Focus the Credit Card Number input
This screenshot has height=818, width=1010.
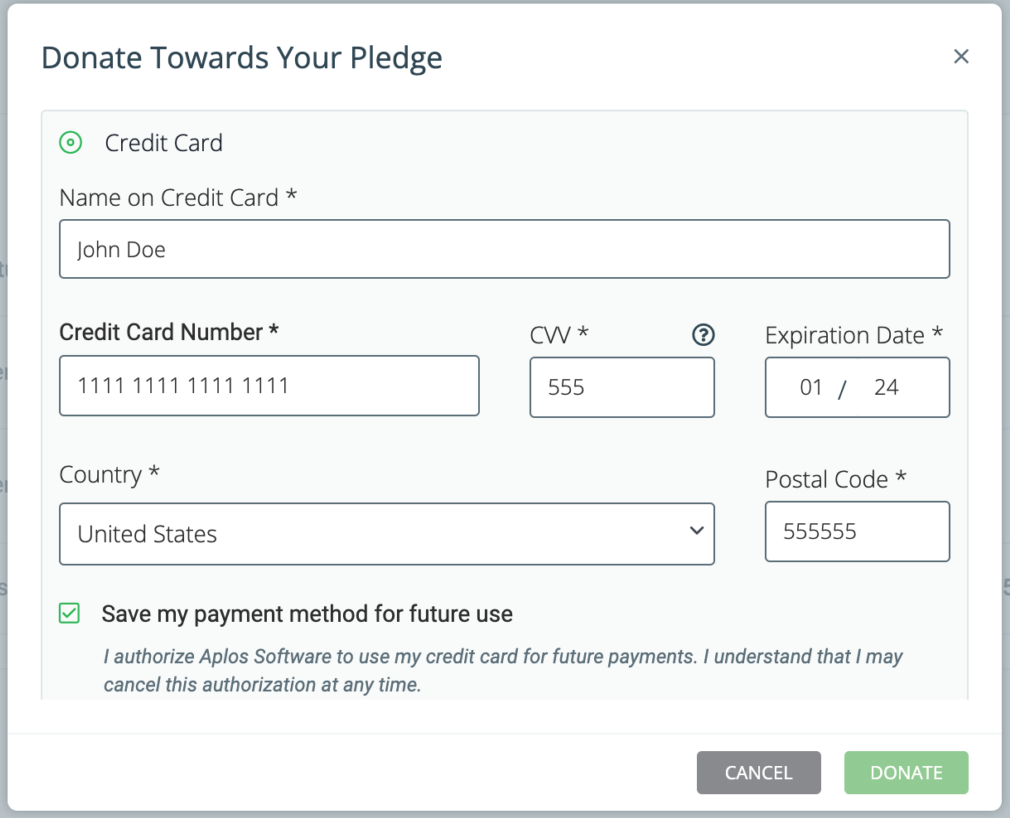click(269, 386)
